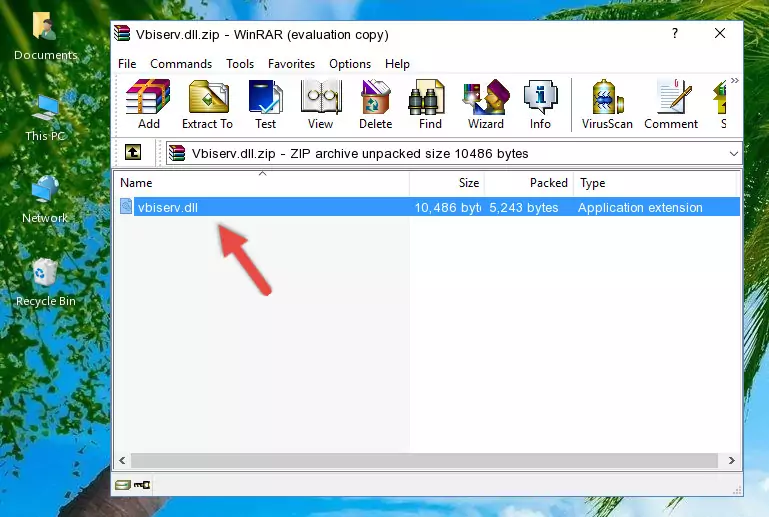This screenshot has height=517, width=769.
Task: Click the horizontal scrollbar left arrow
Action: pos(123,461)
